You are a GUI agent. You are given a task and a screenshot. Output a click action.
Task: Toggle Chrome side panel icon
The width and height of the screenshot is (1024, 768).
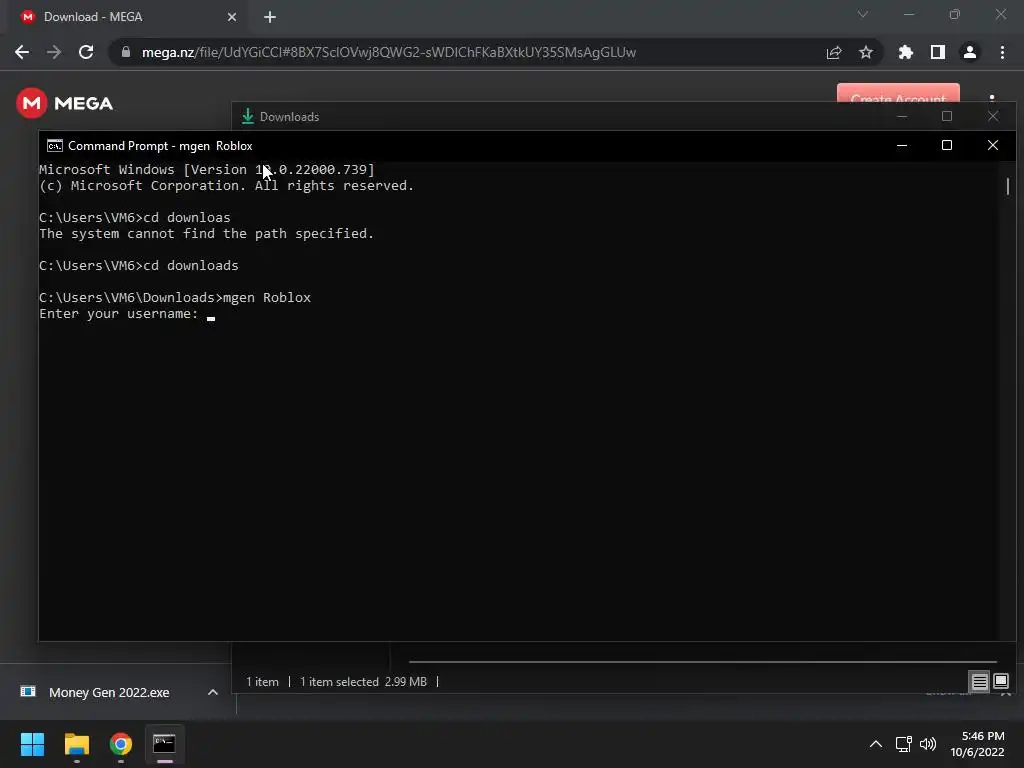click(938, 52)
